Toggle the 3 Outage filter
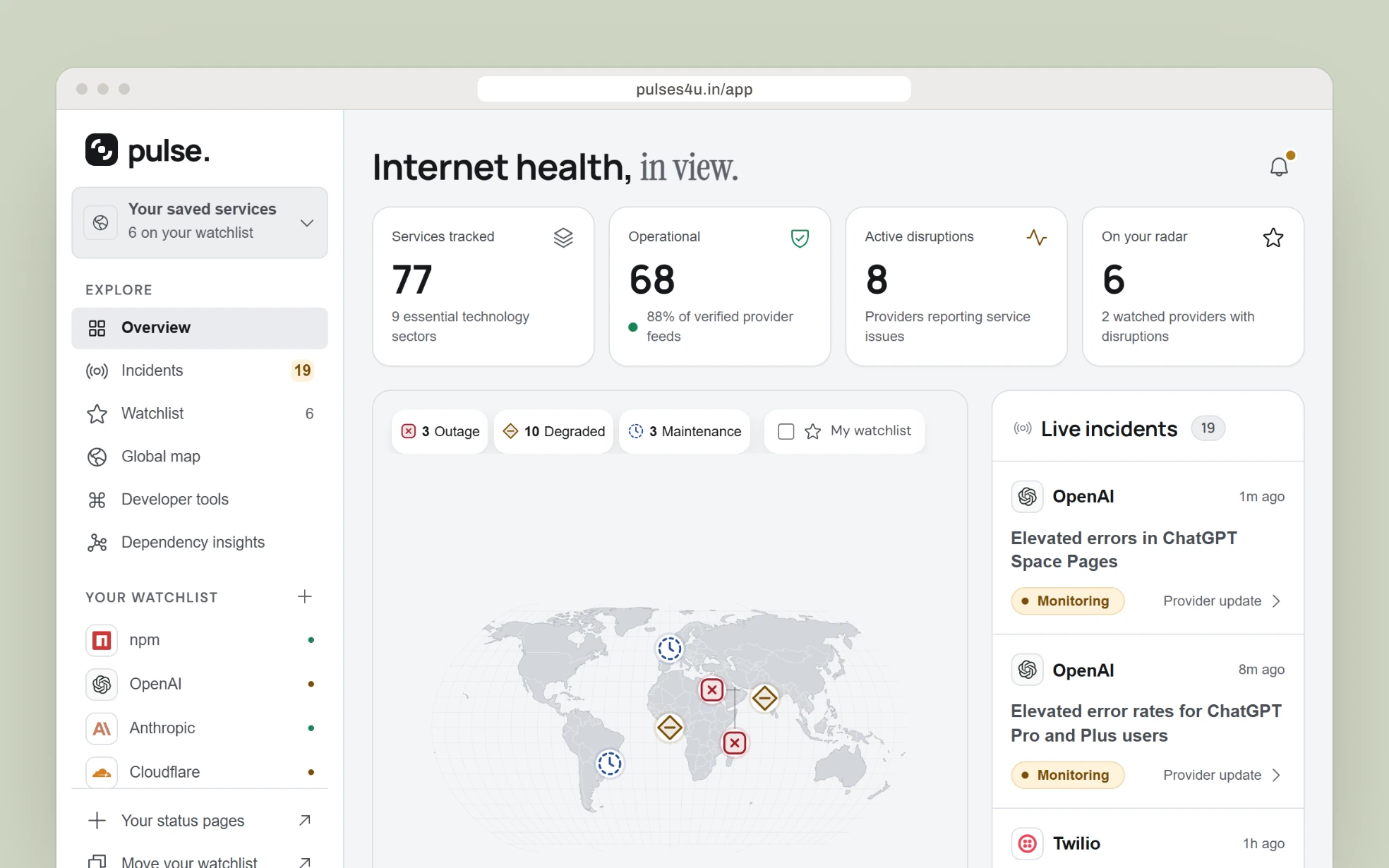Viewport: 1389px width, 868px height. point(440,431)
